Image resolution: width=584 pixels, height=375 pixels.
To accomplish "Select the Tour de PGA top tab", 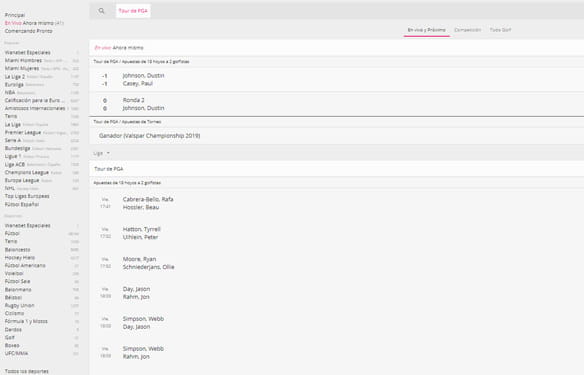I will pyautogui.click(x=133, y=11).
